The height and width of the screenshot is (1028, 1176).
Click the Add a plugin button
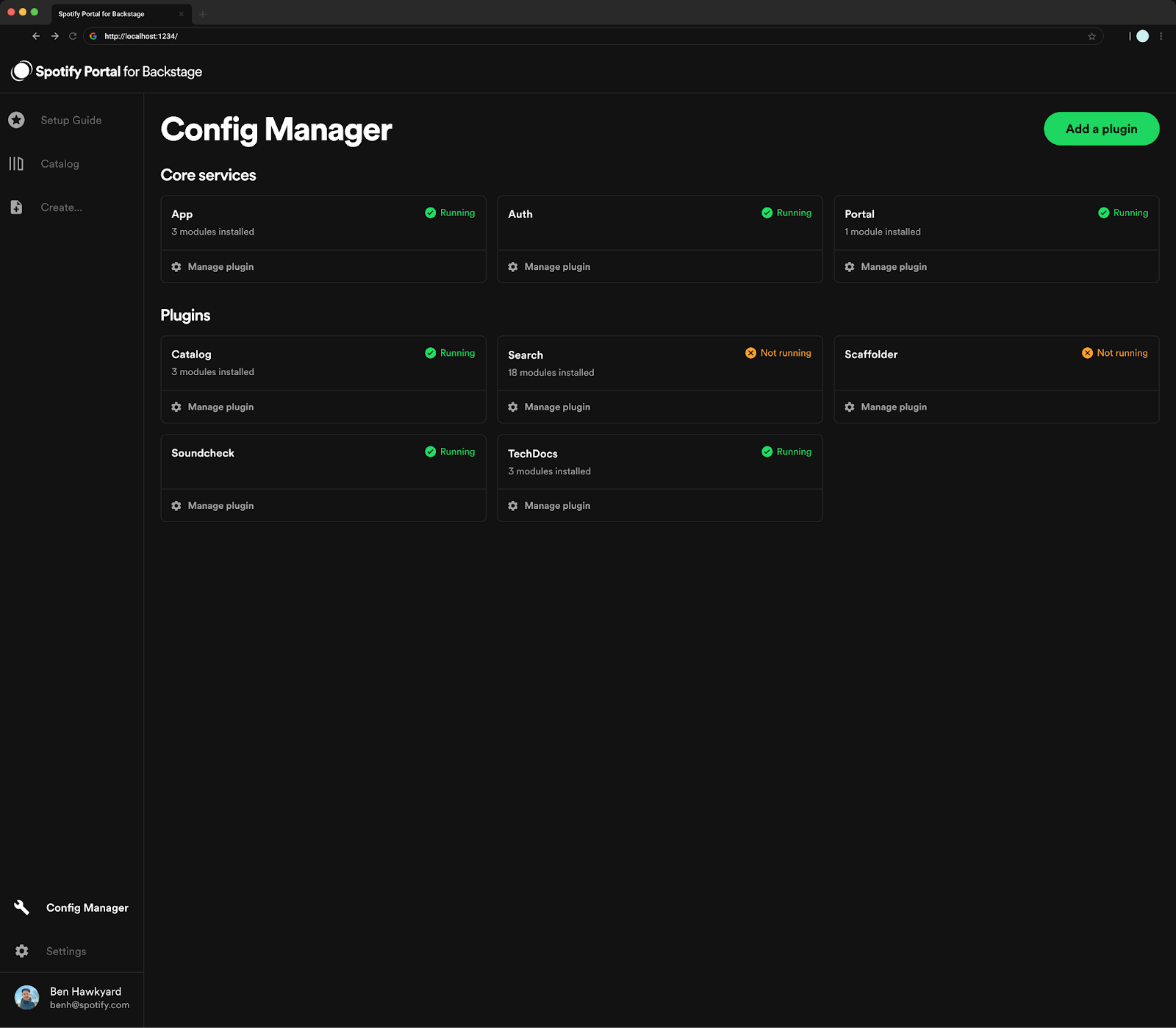(x=1102, y=129)
